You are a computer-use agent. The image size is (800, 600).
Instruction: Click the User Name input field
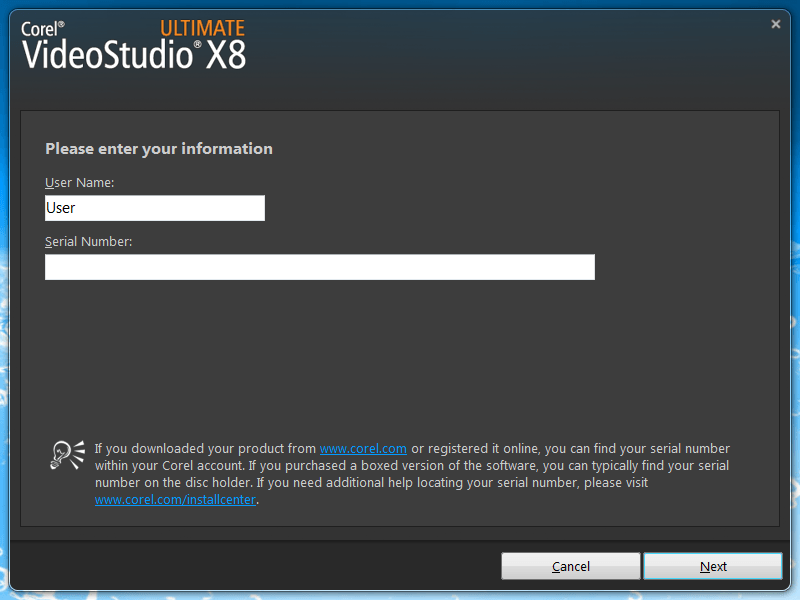point(155,208)
